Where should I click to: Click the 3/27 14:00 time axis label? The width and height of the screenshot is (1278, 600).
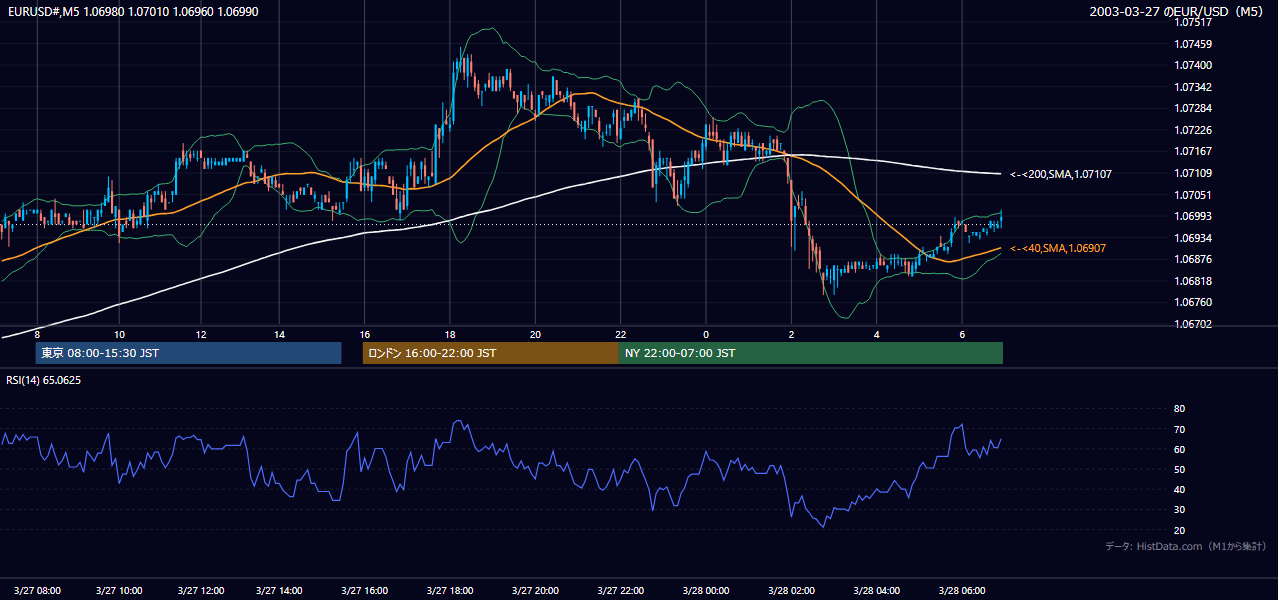281,590
